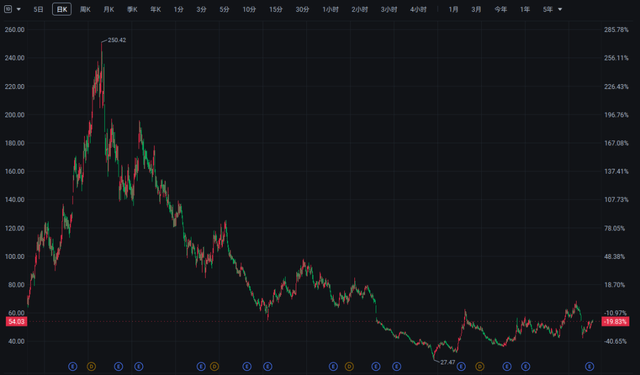Click the second orange dividend marker from left

coord(214,366)
